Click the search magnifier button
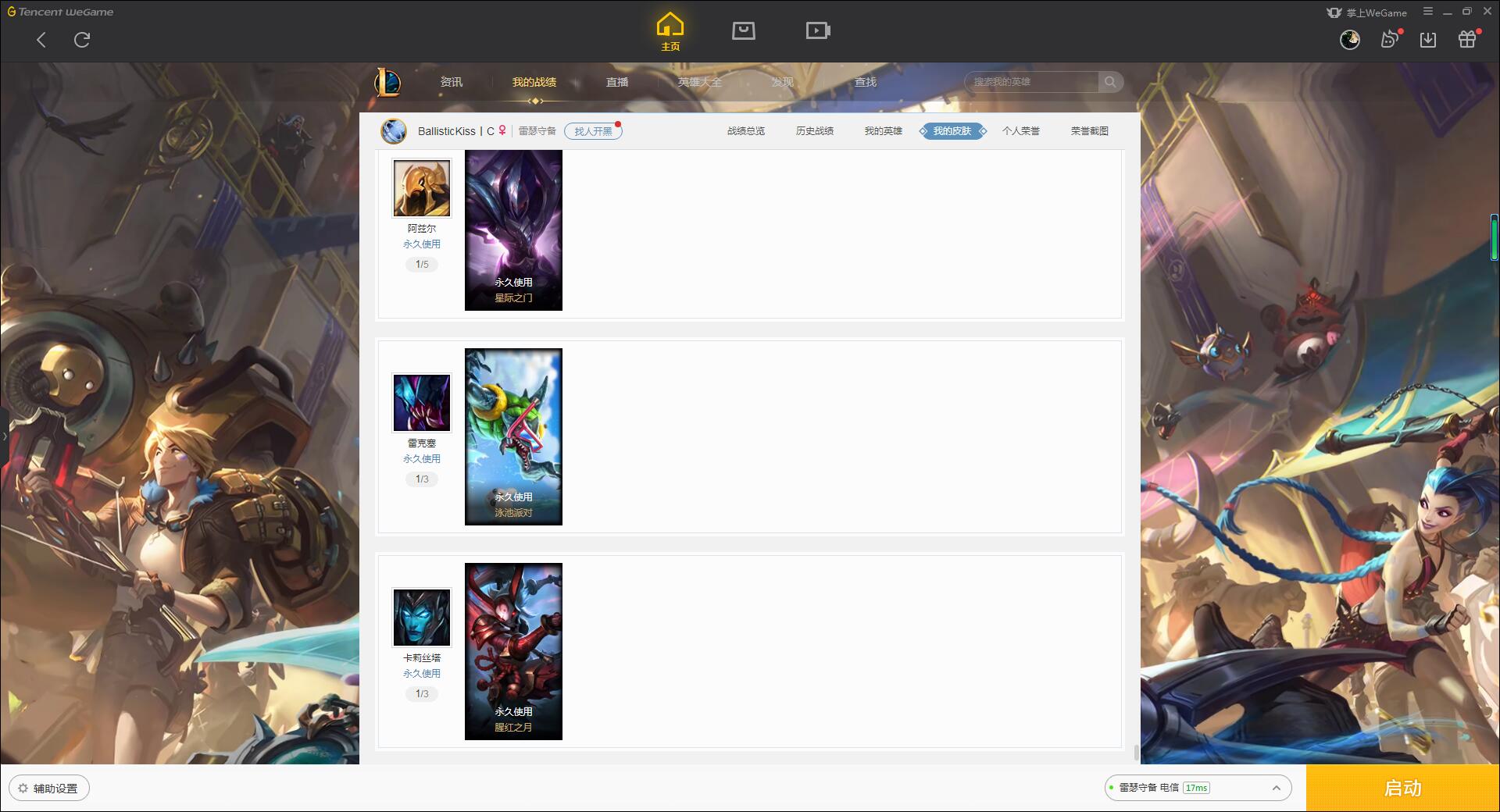 pos(1110,82)
